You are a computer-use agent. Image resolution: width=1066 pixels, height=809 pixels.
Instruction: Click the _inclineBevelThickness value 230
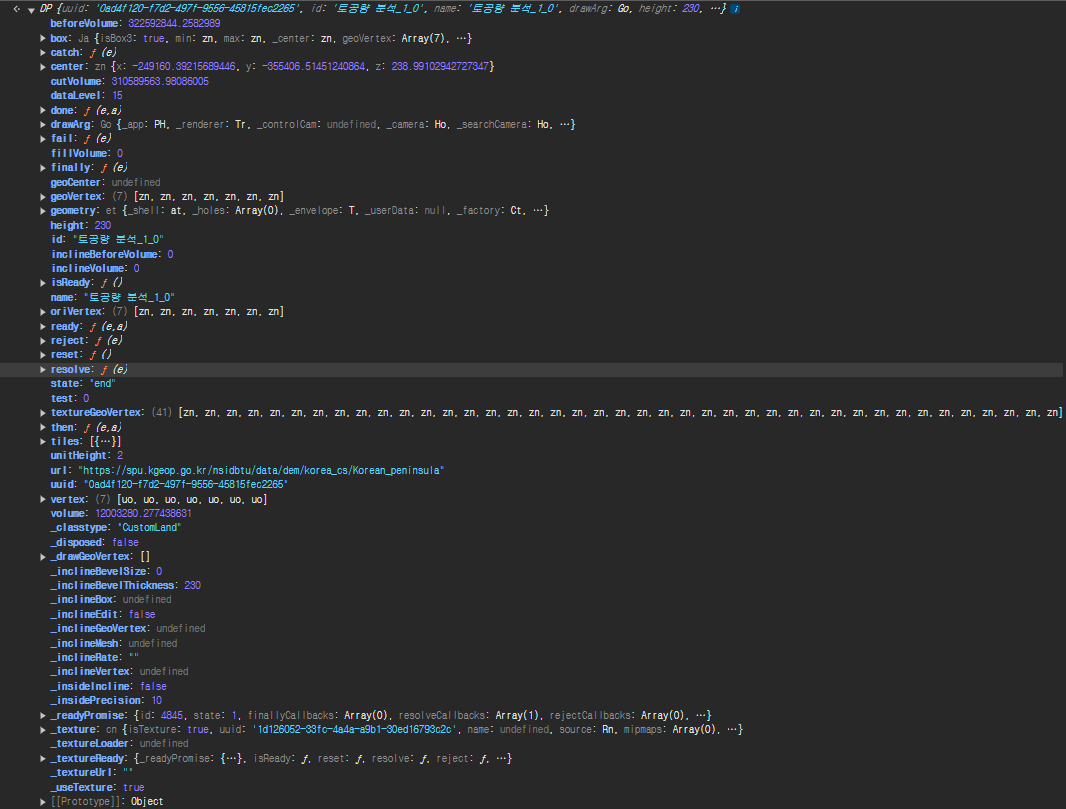pyautogui.click(x=192, y=585)
